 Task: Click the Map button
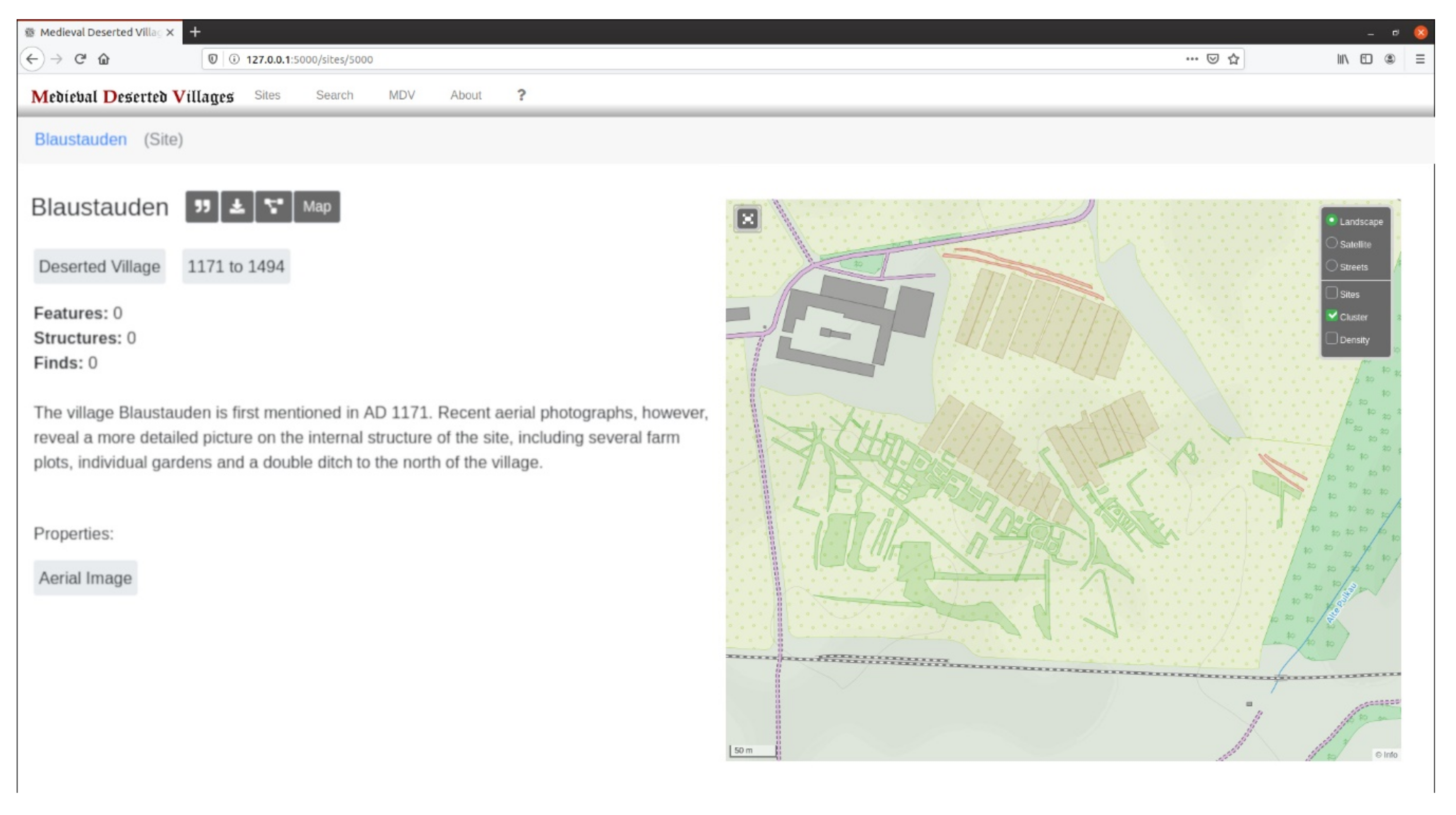point(317,207)
